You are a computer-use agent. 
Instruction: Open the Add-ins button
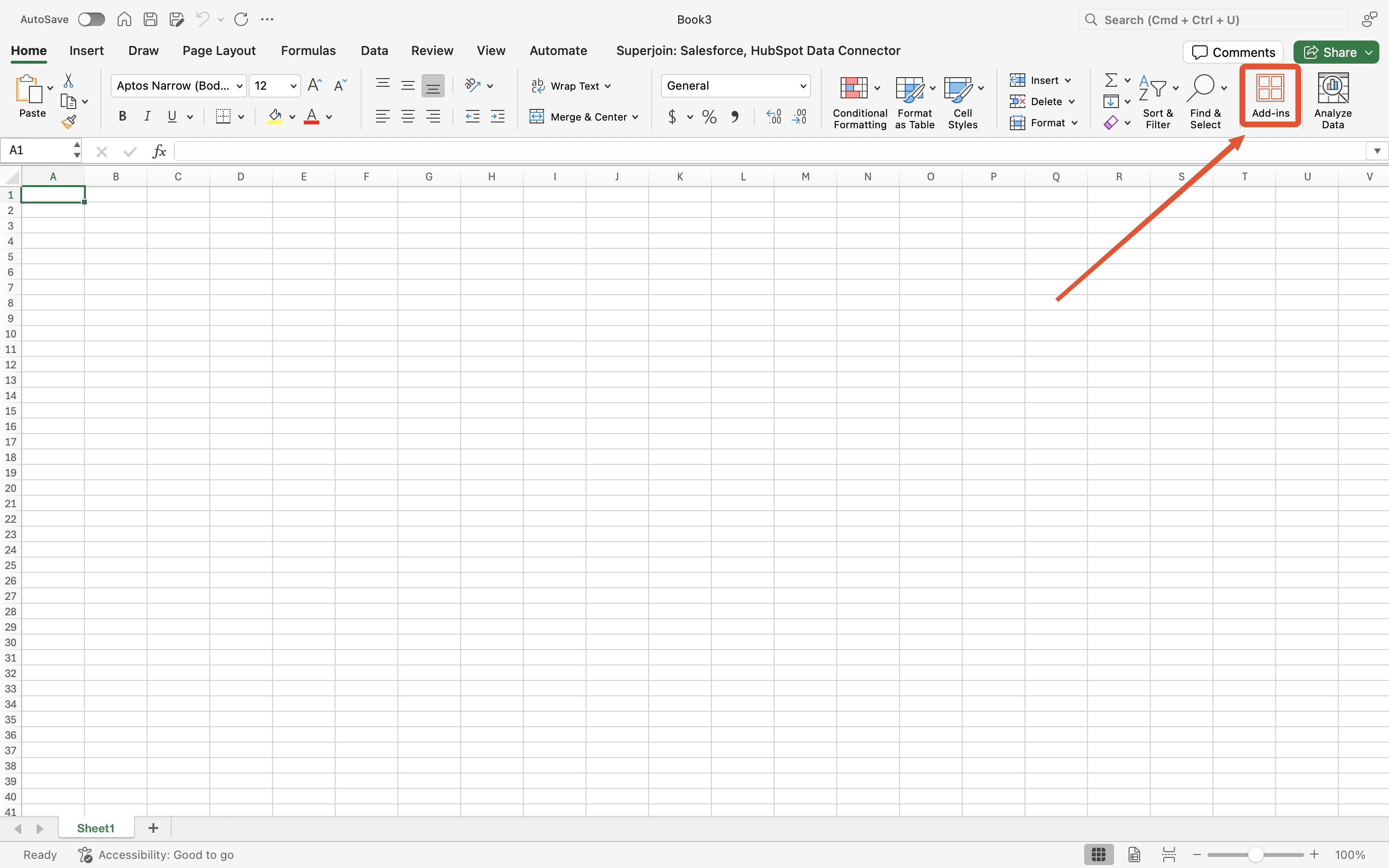pos(1269,96)
